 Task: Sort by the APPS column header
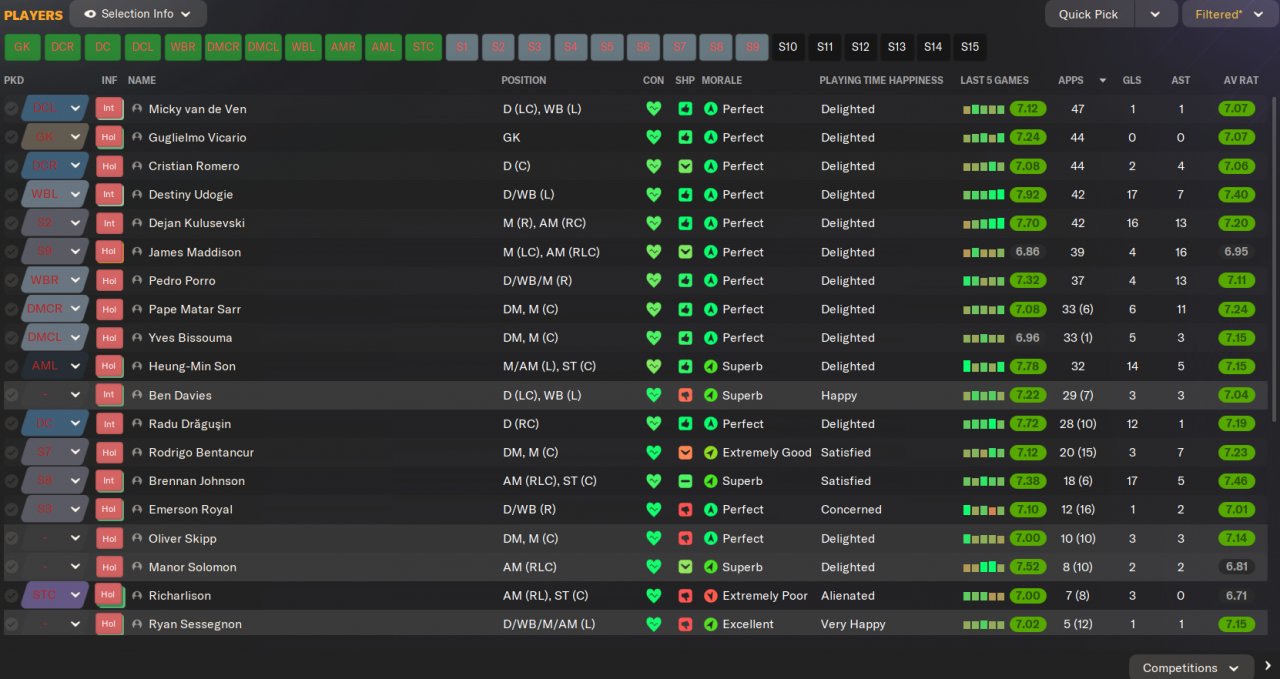click(x=1070, y=80)
